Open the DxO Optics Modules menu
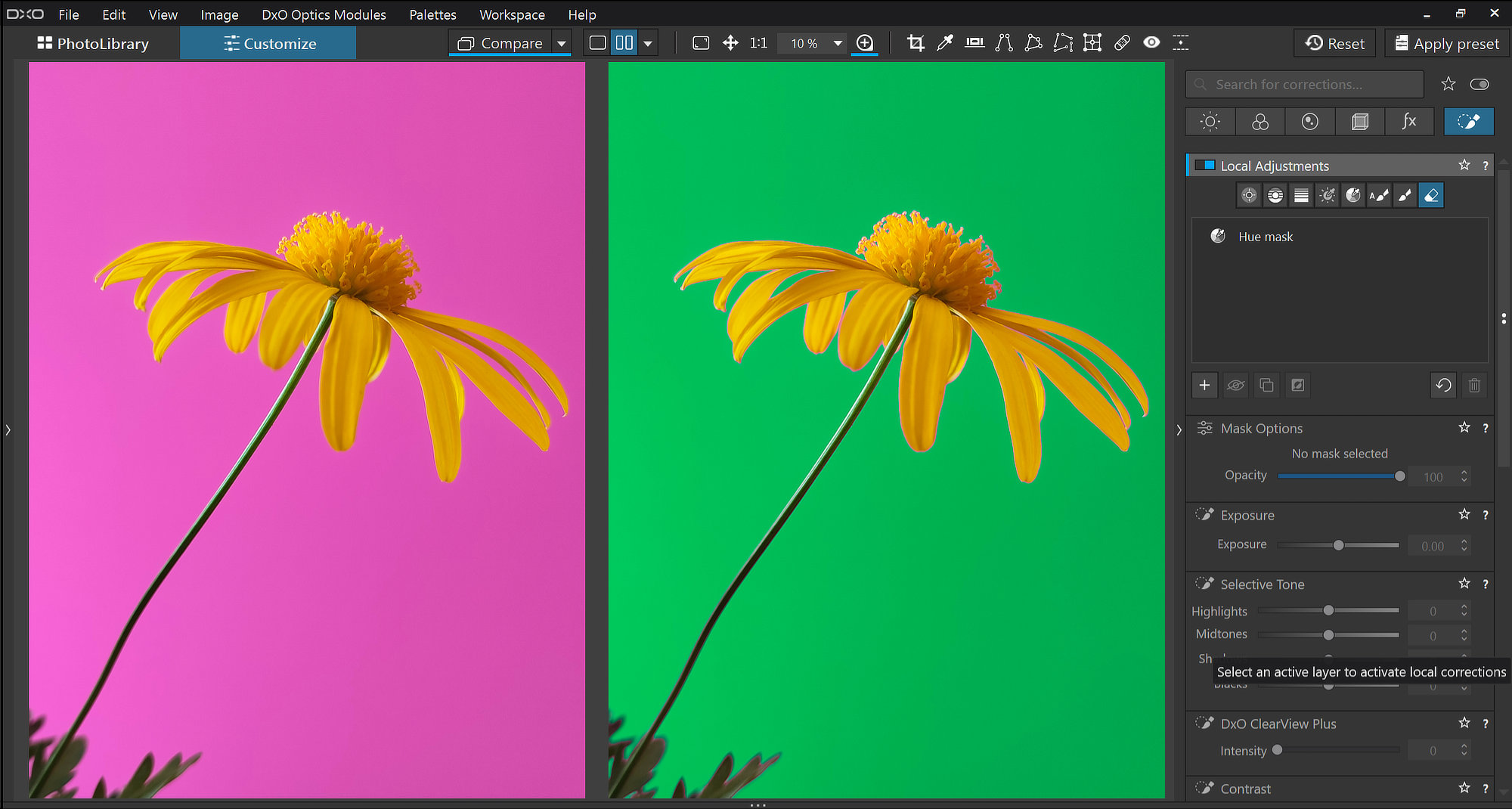Screen dimensions: 1512x809 pos(324,14)
